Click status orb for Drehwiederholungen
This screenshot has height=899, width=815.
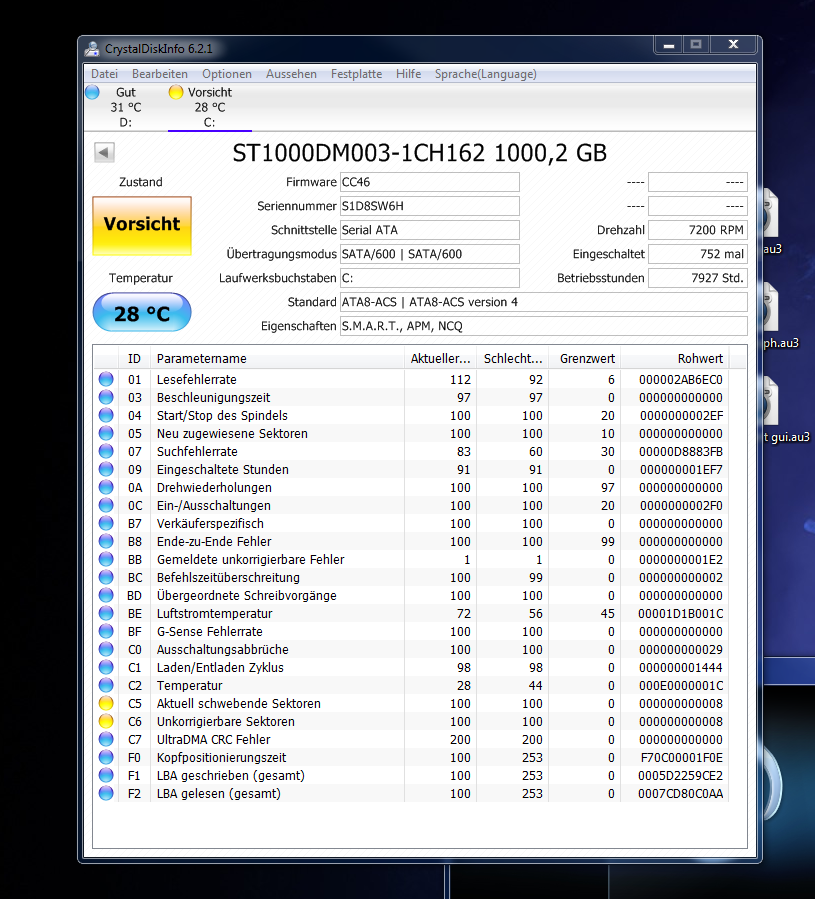106,487
